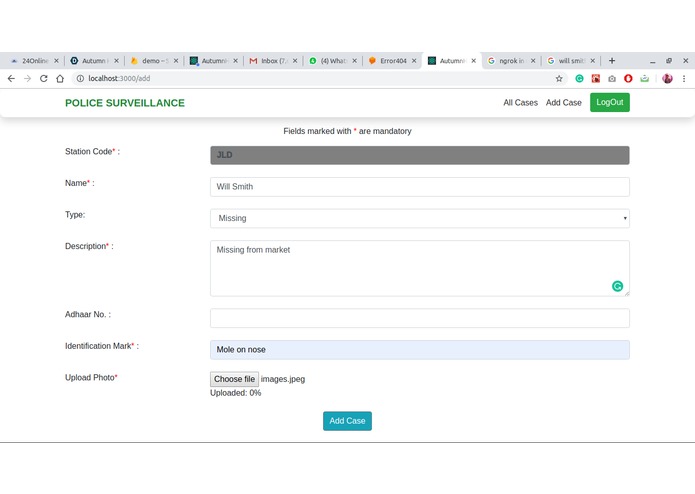Click the green LogOut button

tap(609, 102)
